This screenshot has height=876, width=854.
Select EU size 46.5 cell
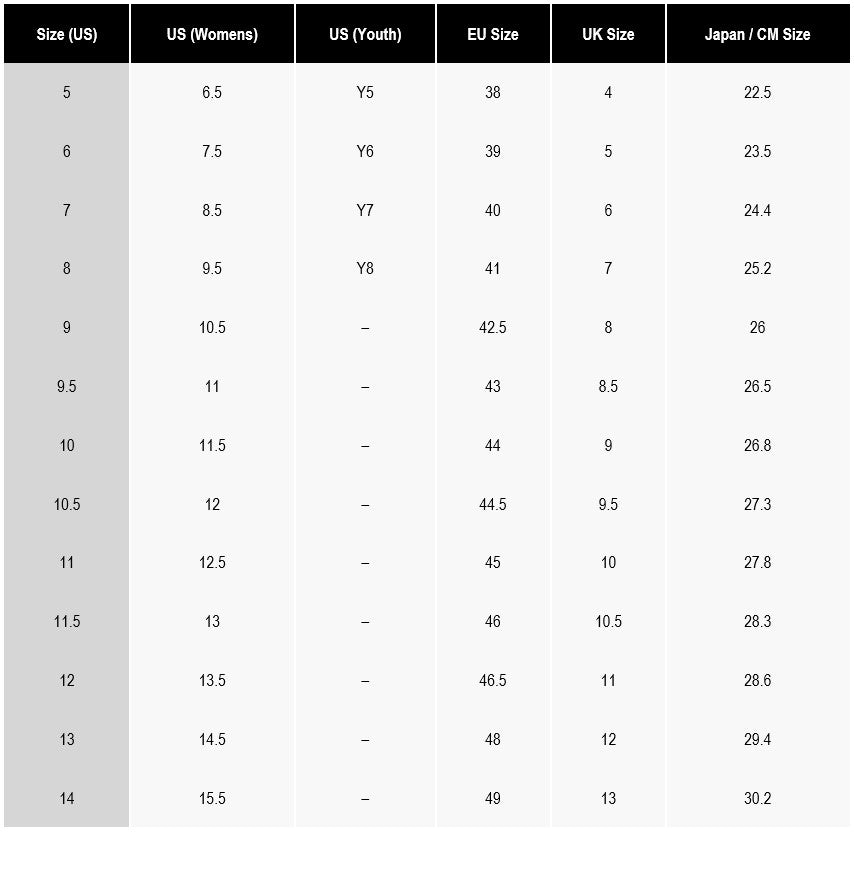[x=493, y=681]
